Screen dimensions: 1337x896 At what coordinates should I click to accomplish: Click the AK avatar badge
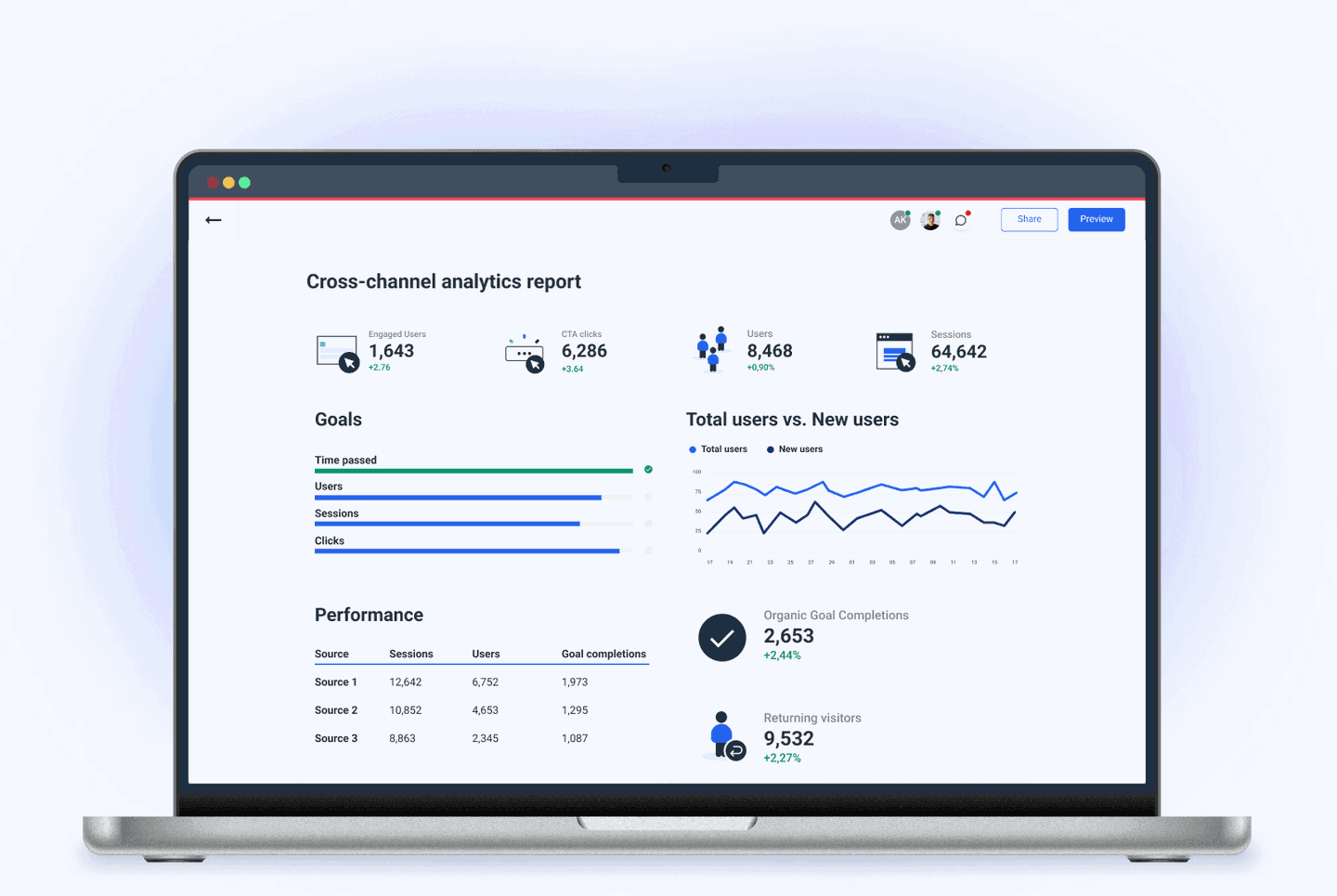pos(900,220)
